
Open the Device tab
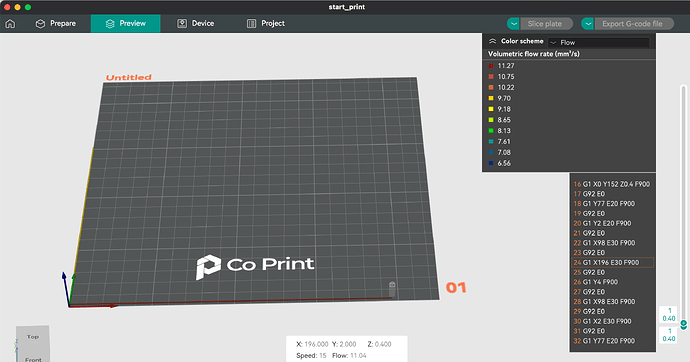[x=195, y=24]
